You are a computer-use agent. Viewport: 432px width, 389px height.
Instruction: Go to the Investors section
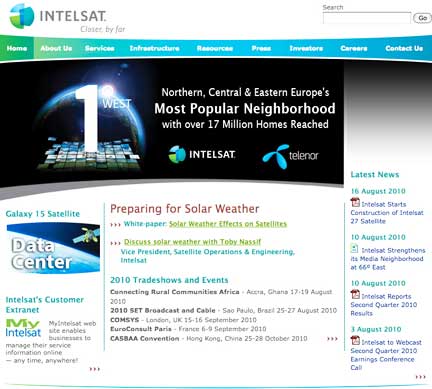(306, 48)
